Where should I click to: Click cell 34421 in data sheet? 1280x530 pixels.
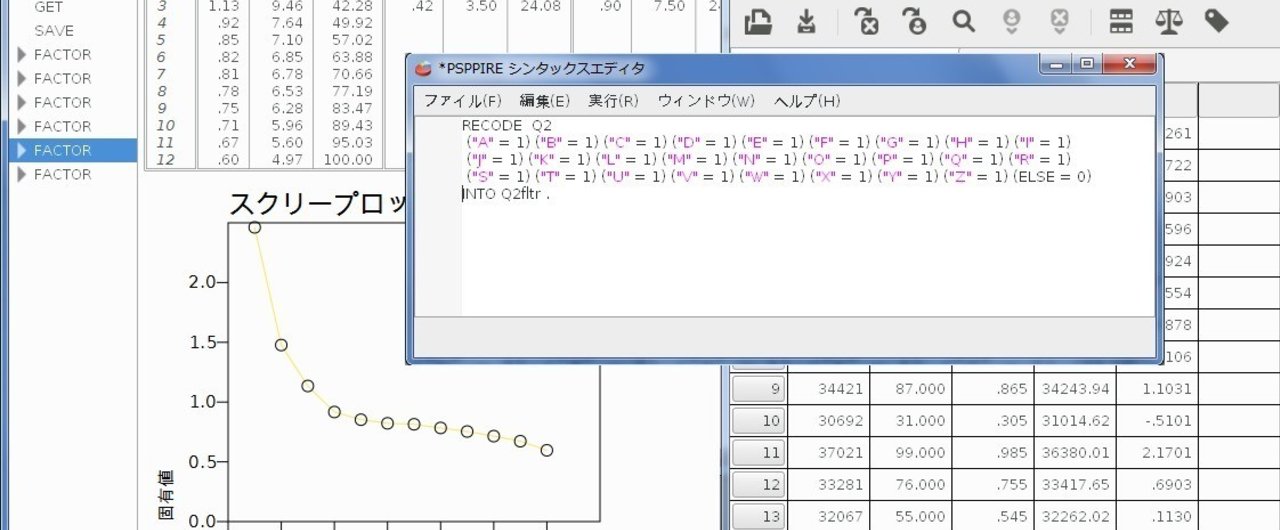[x=828, y=388]
